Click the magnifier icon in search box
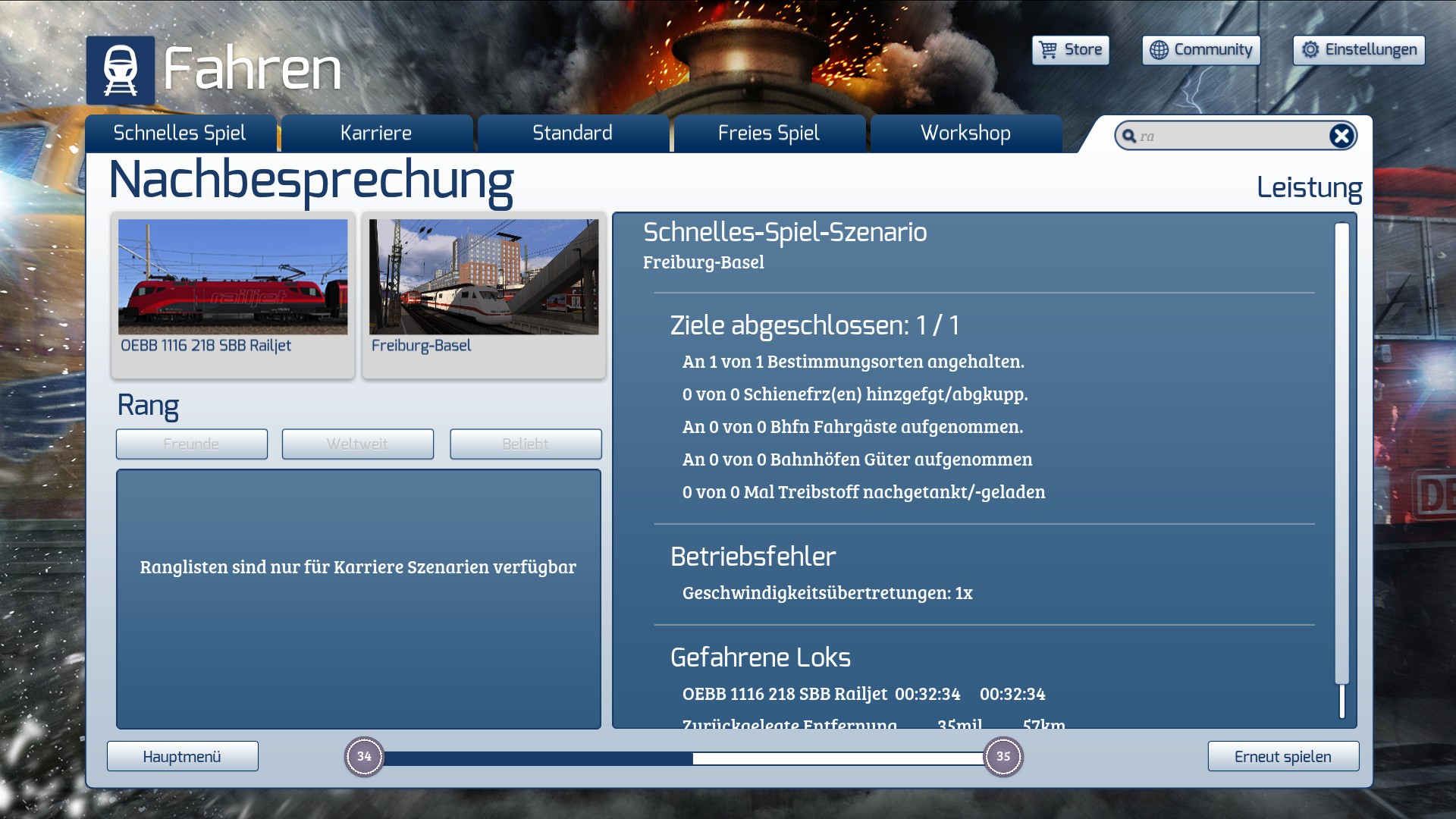1456x819 pixels. pos(1129,136)
